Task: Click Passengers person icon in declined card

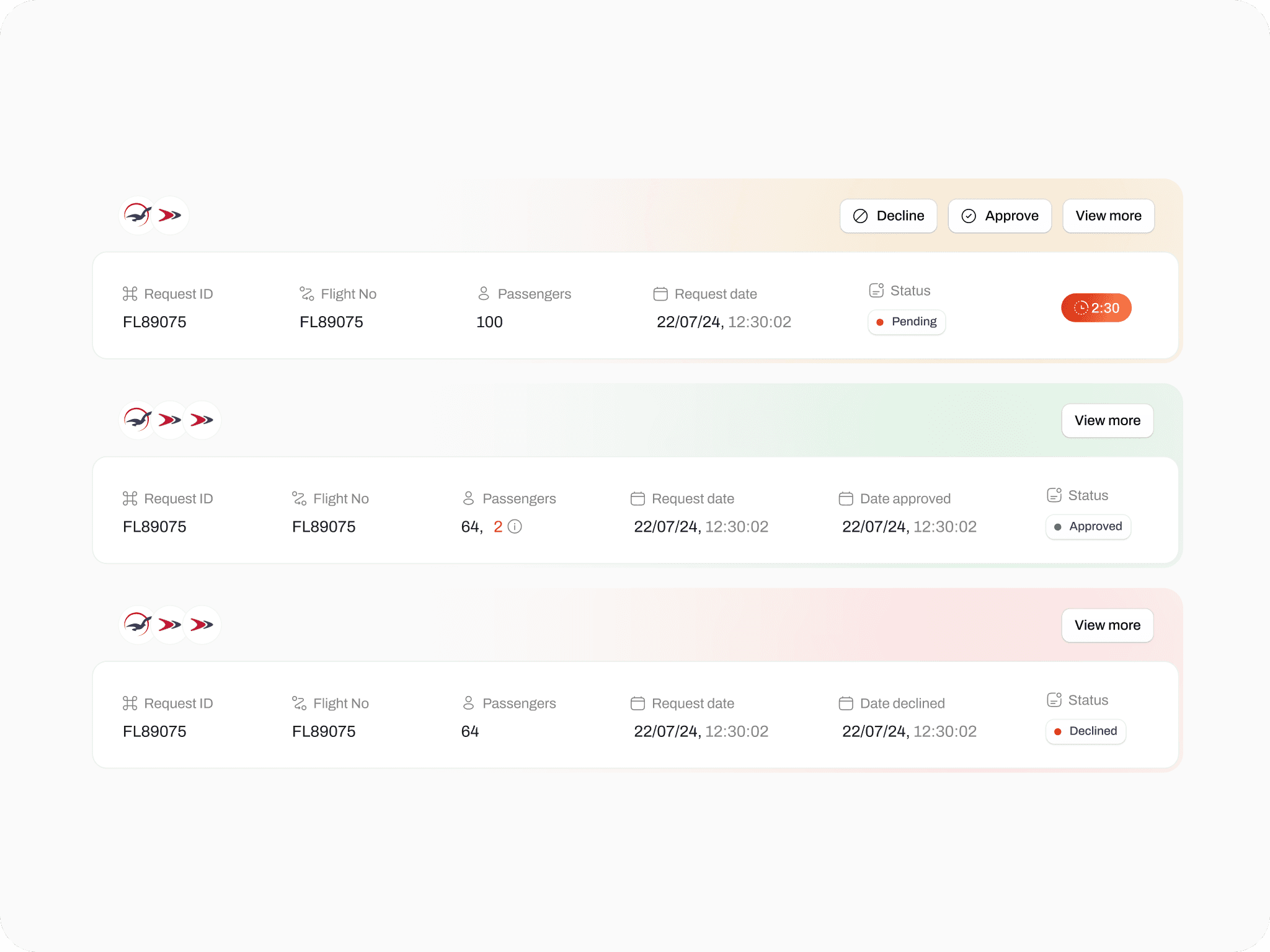Action: click(x=469, y=703)
